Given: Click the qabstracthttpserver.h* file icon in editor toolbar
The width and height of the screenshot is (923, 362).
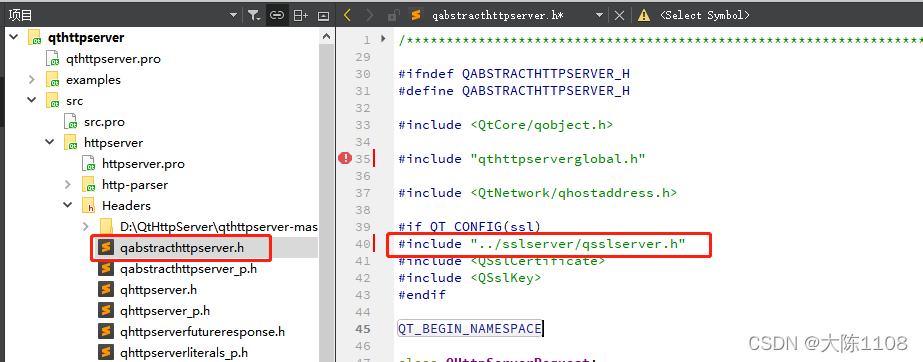Looking at the screenshot, I should 416,15.
